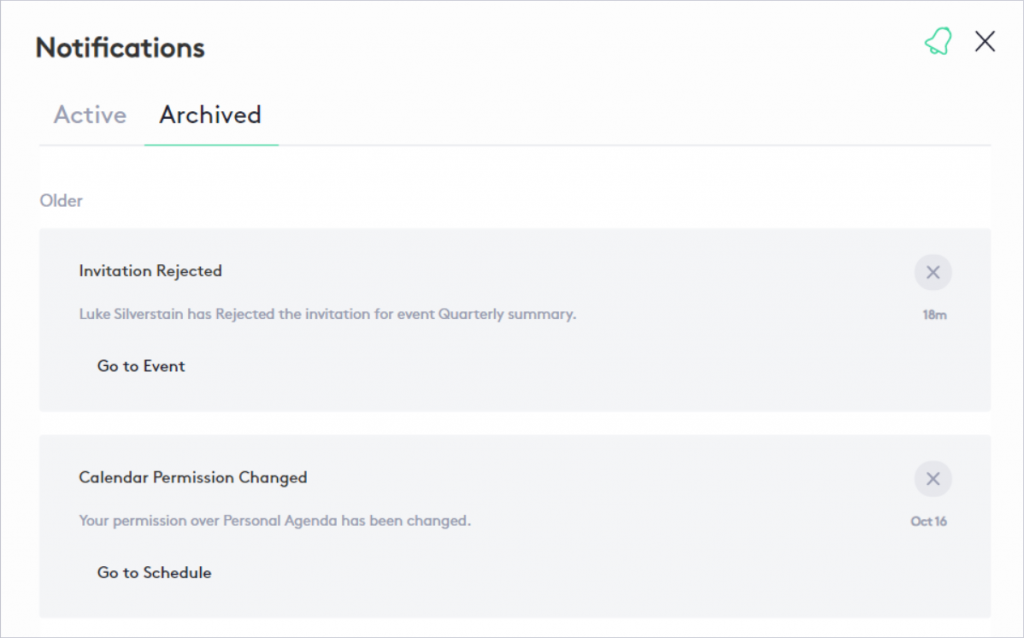The height and width of the screenshot is (638, 1024).
Task: Click the Calendar Permission Changed title
Action: (193, 478)
